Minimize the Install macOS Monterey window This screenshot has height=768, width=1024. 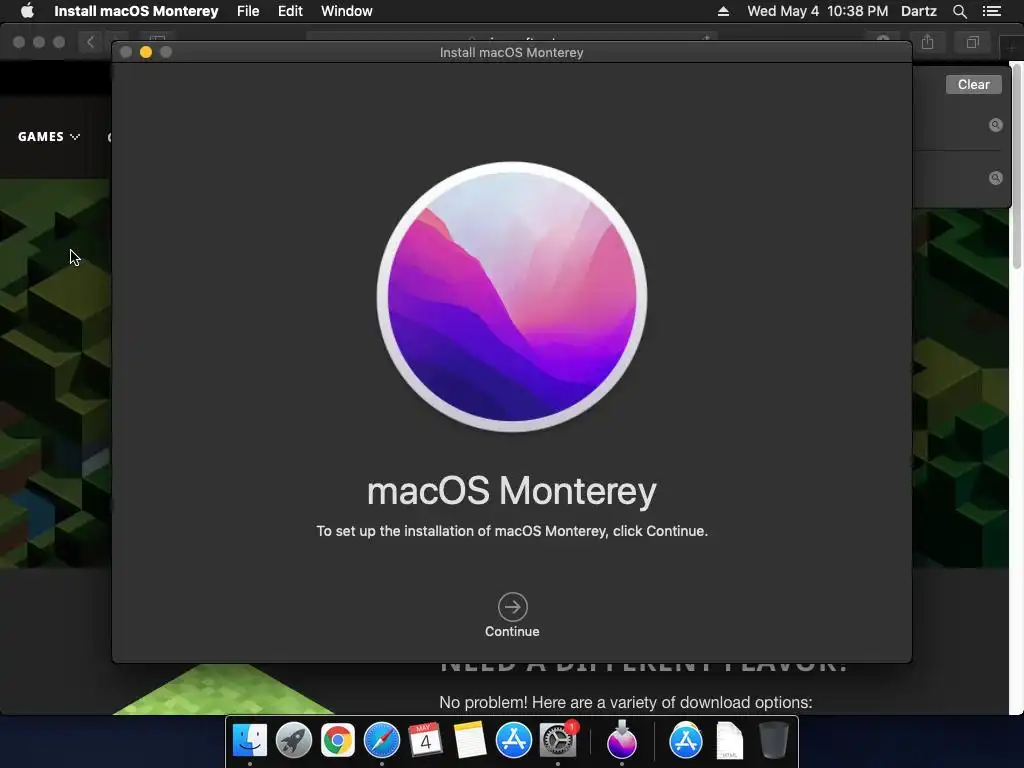pyautogui.click(x=146, y=52)
